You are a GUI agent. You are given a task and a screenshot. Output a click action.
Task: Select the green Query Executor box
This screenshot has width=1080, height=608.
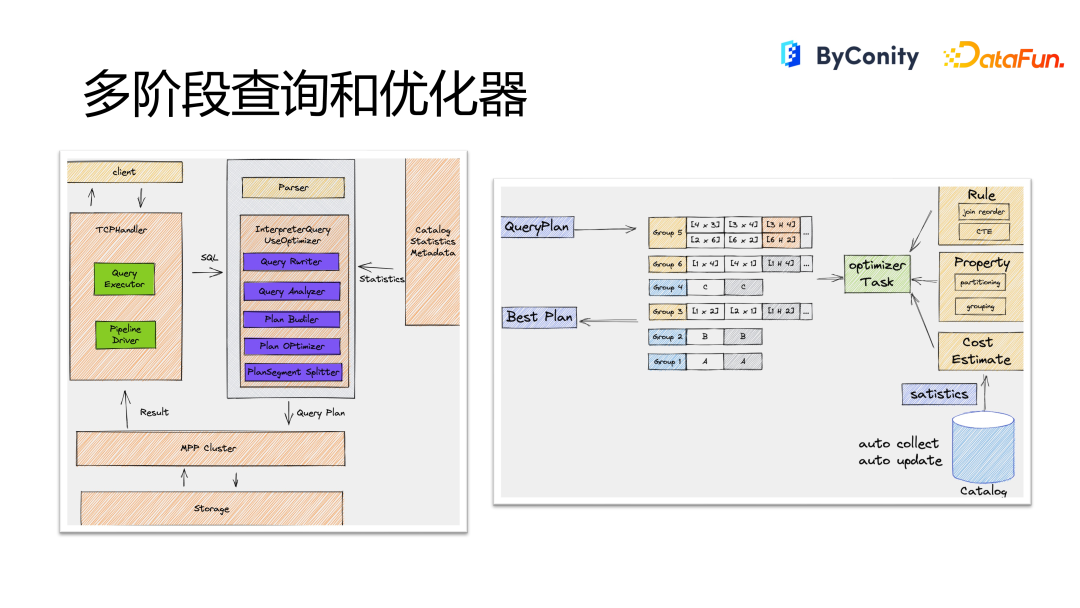point(125,279)
